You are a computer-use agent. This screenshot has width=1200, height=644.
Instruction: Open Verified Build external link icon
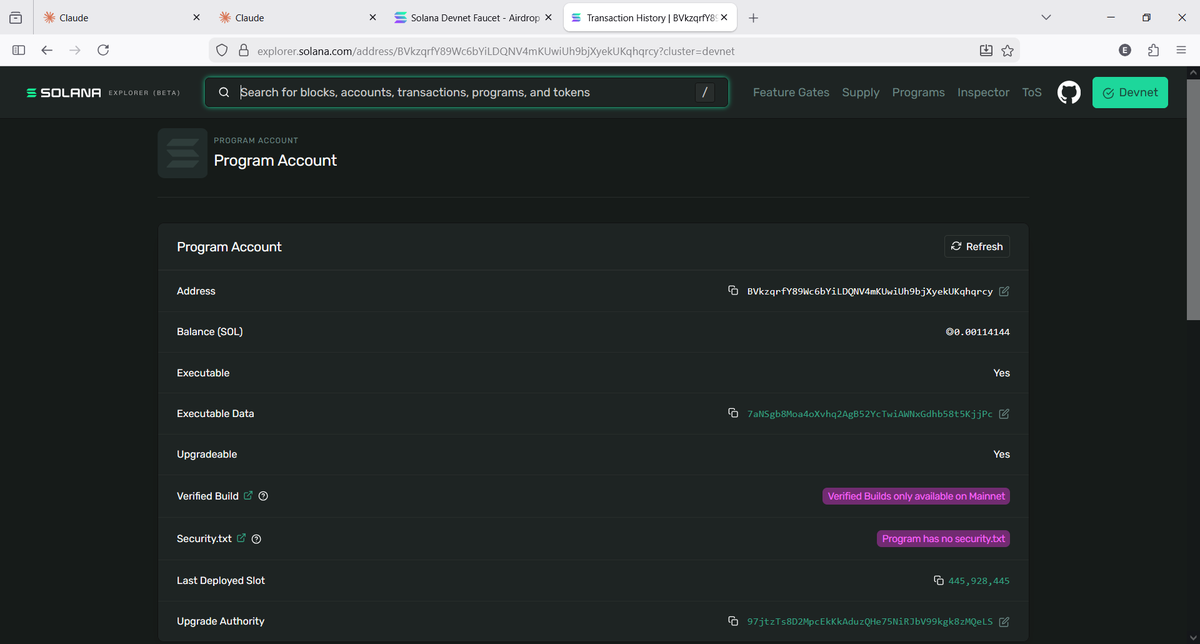[248, 496]
